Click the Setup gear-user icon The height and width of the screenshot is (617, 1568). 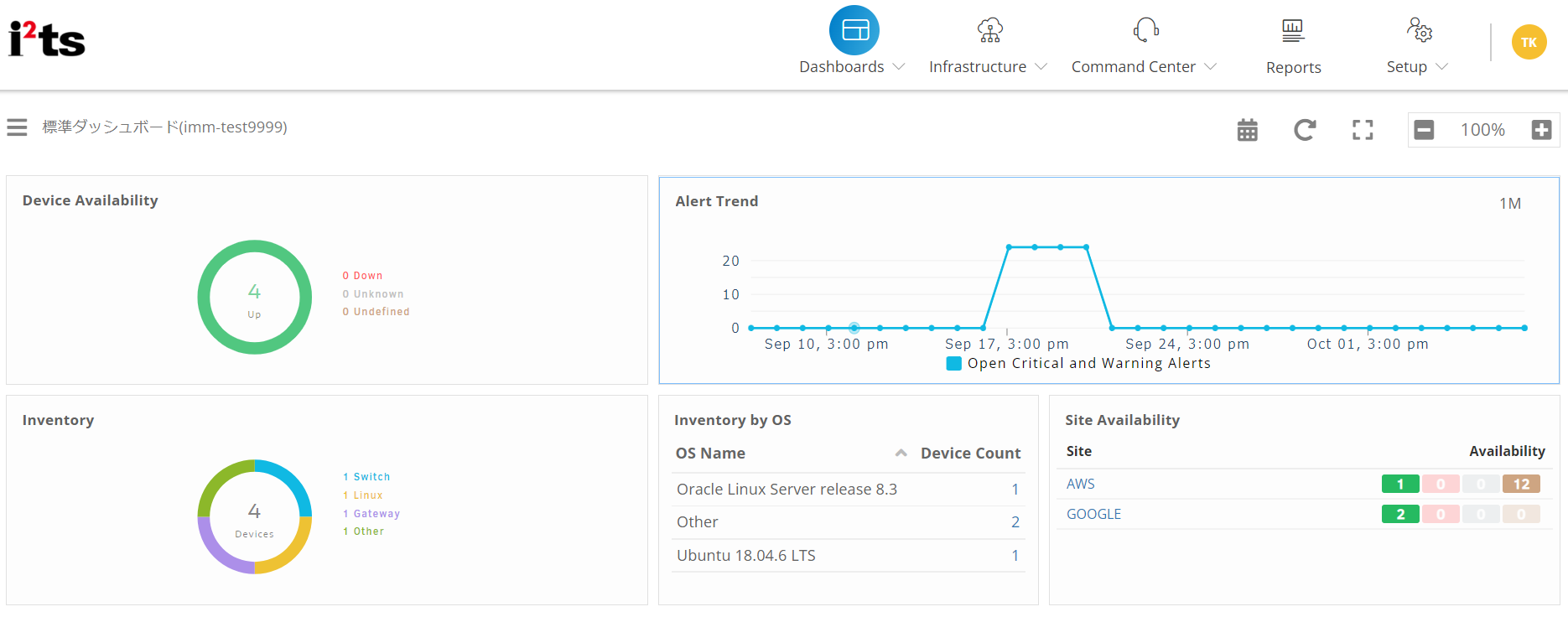(1419, 30)
